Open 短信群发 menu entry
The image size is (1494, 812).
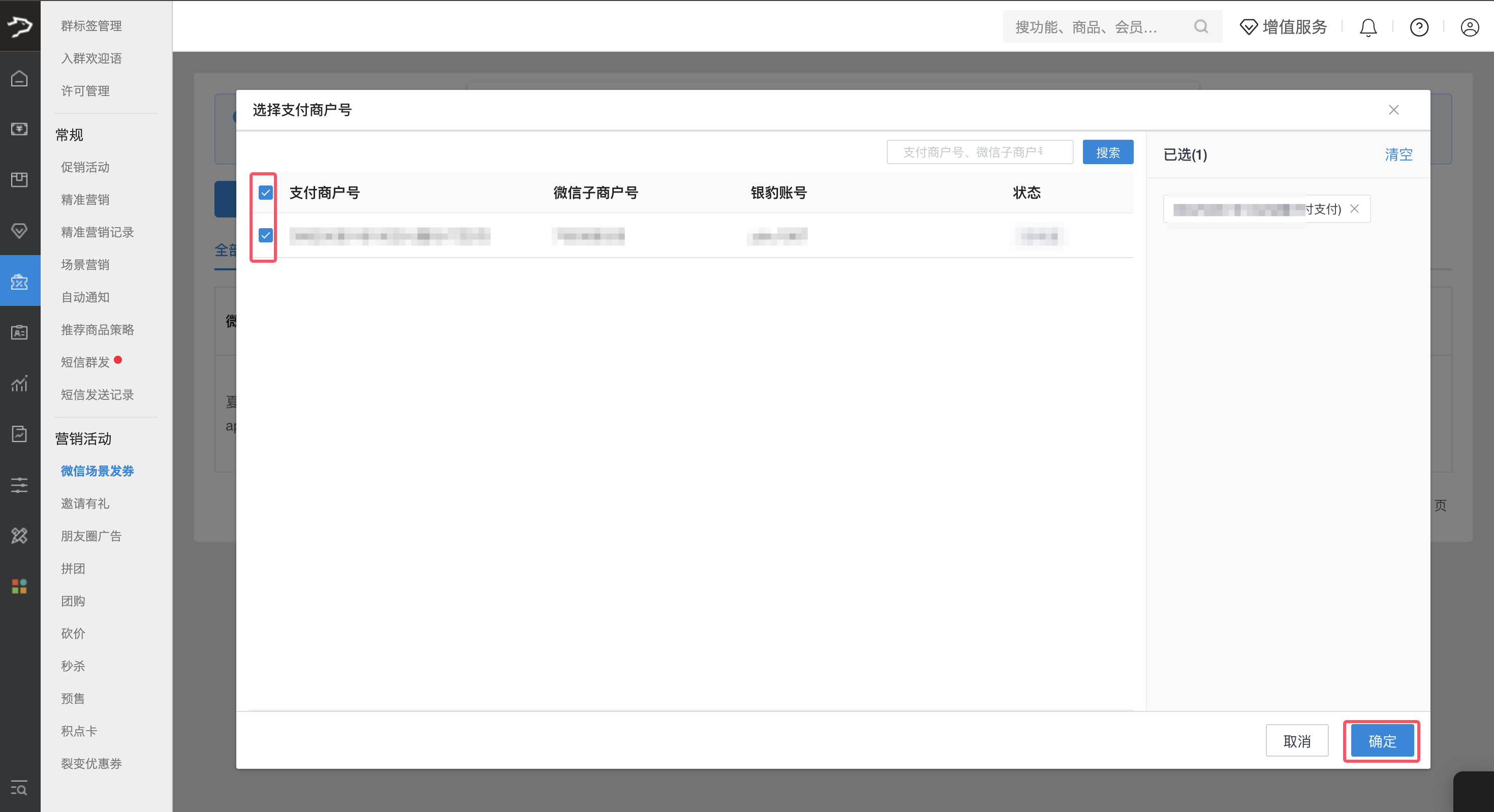pyautogui.click(x=85, y=362)
